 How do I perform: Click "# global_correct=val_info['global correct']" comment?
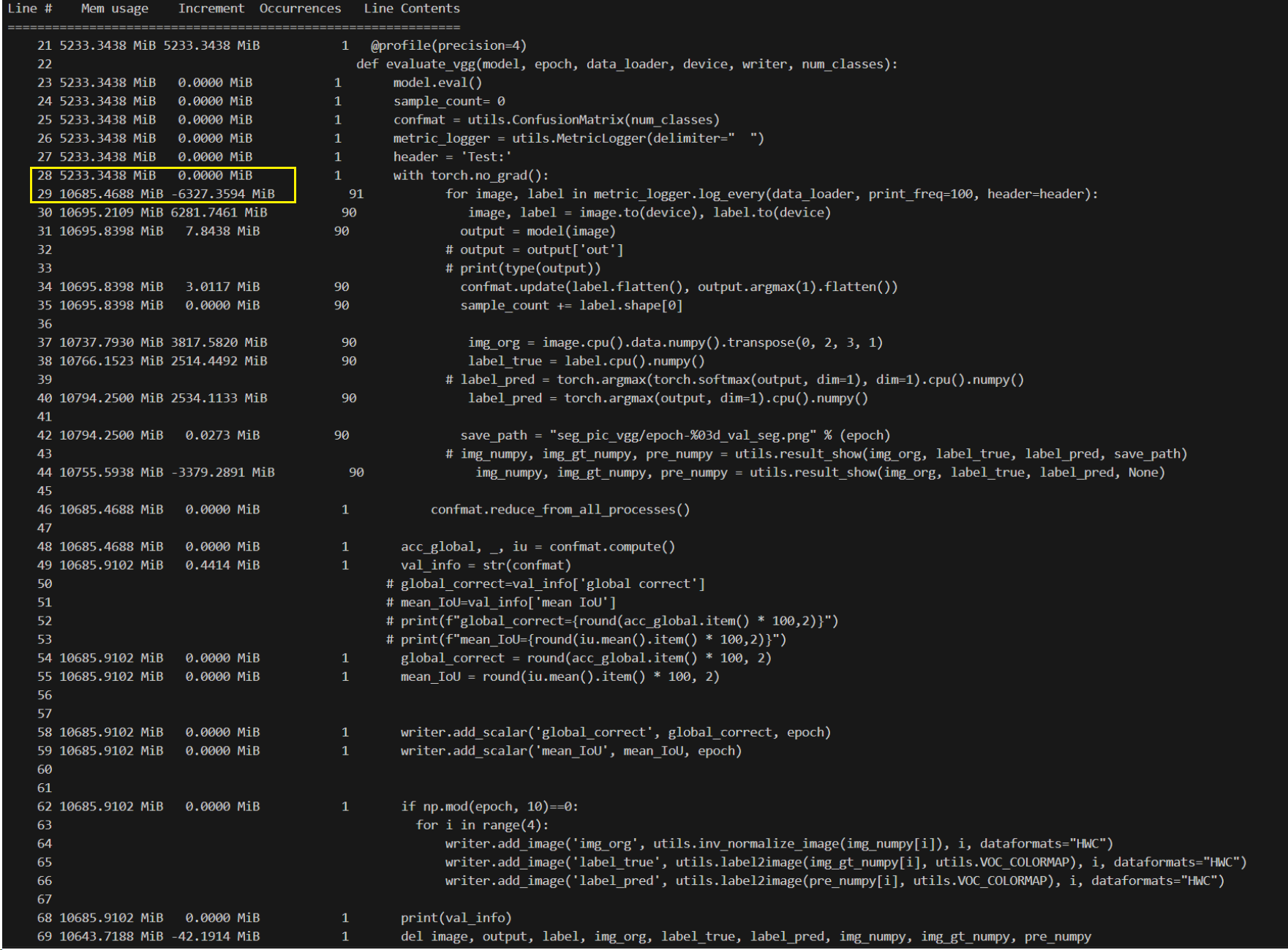click(546, 584)
